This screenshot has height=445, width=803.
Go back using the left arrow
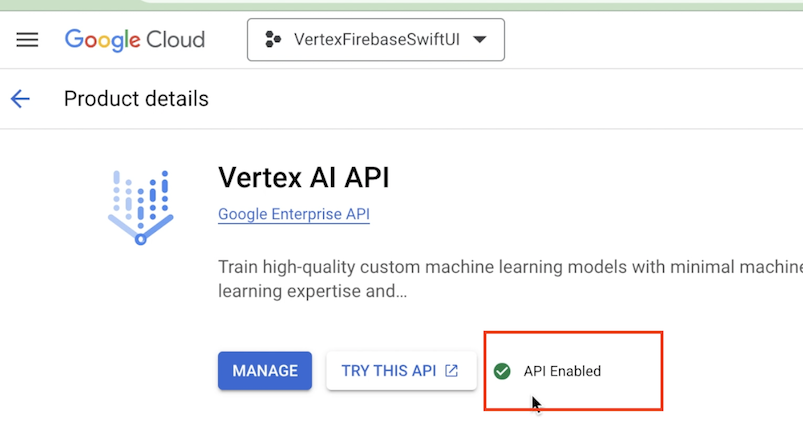[20, 99]
